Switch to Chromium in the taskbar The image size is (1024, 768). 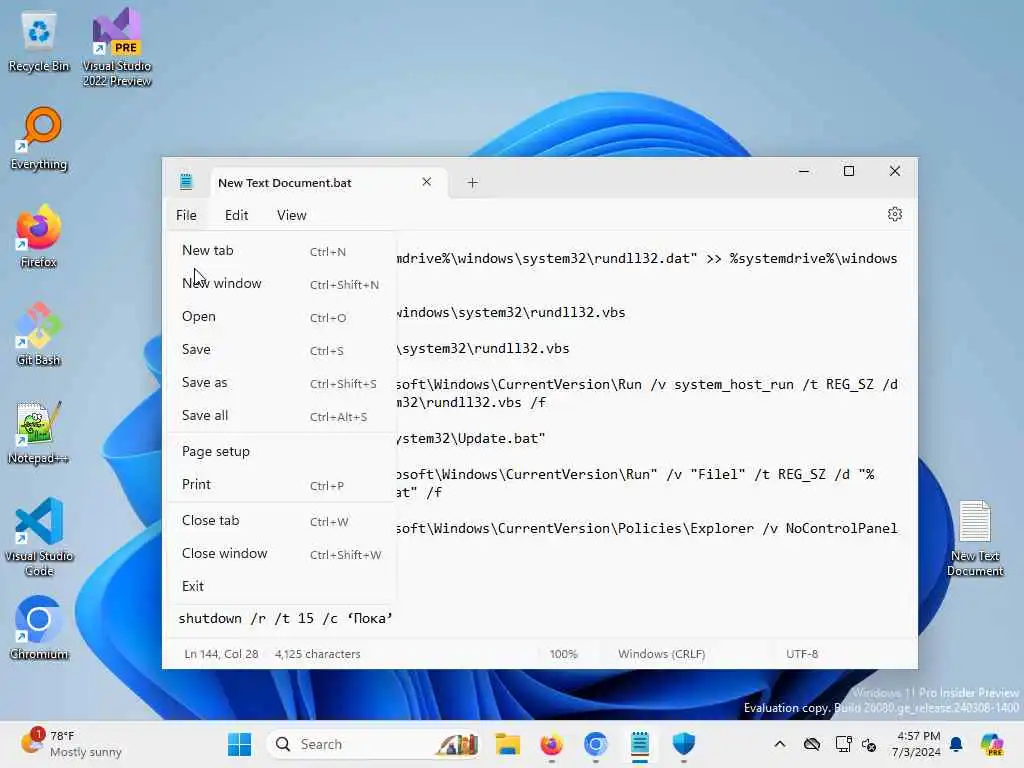[x=596, y=744]
